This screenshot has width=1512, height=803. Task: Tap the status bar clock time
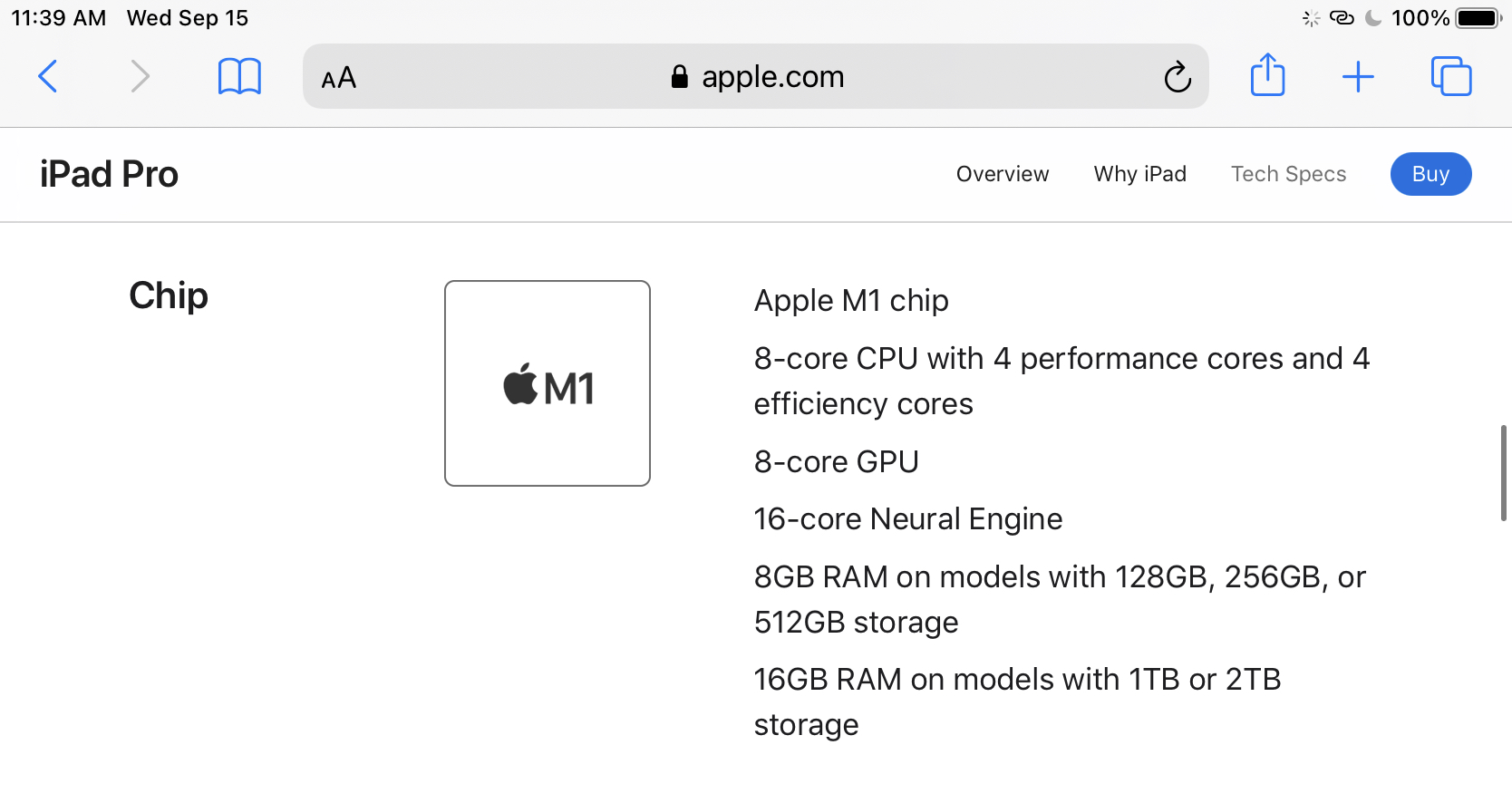click(58, 18)
